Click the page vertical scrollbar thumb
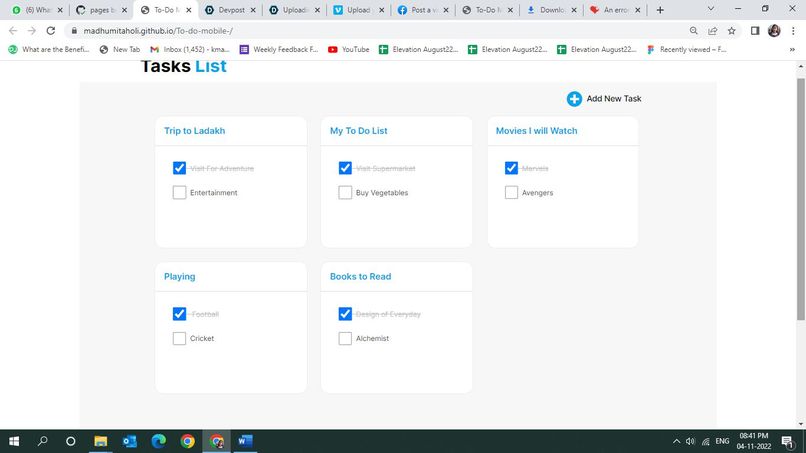The height and width of the screenshot is (453, 806). [x=801, y=200]
